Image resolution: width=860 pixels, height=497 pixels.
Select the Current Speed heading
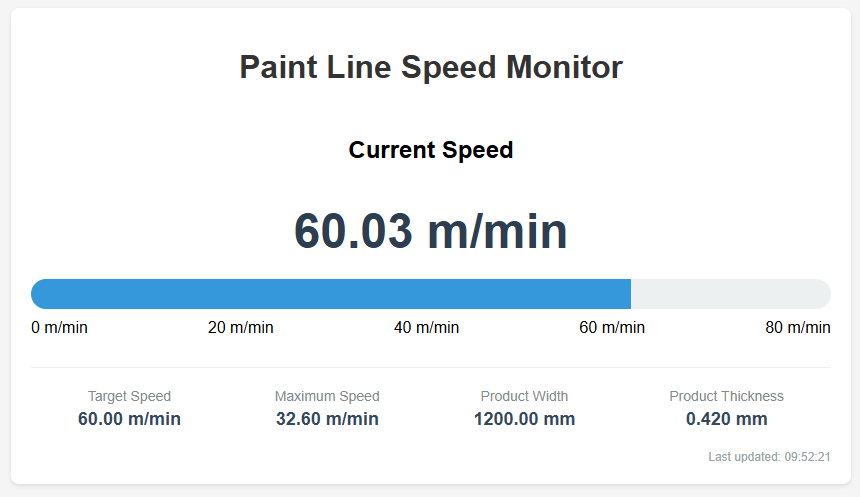tap(430, 150)
